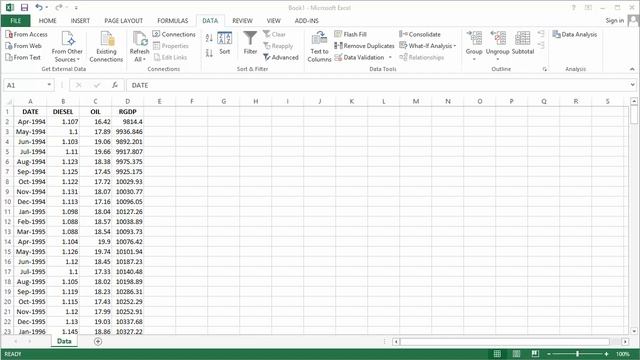
Task: Open Data Validation dropdown arrow
Action: pos(390,58)
